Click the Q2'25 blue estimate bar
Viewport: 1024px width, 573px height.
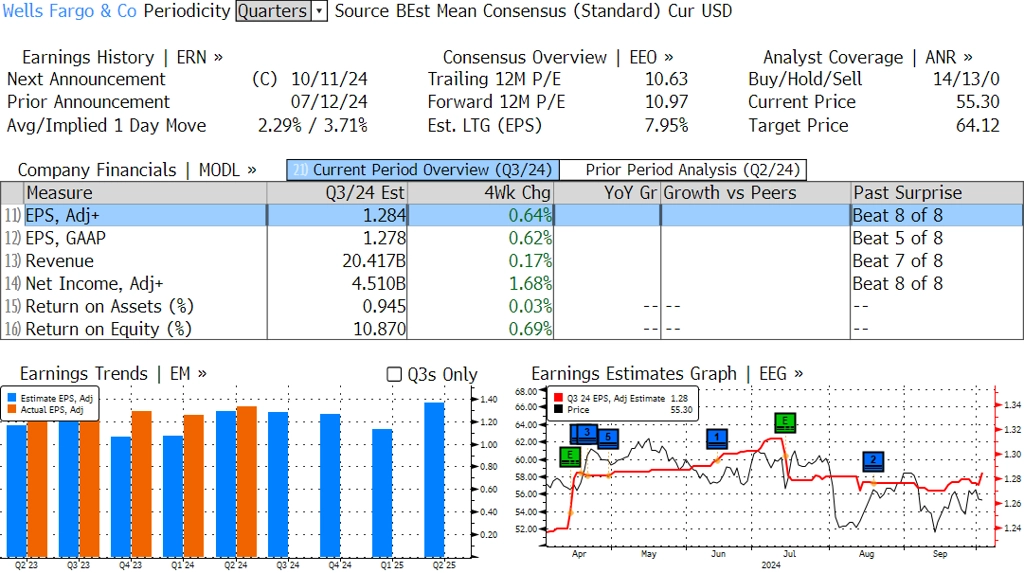point(434,480)
